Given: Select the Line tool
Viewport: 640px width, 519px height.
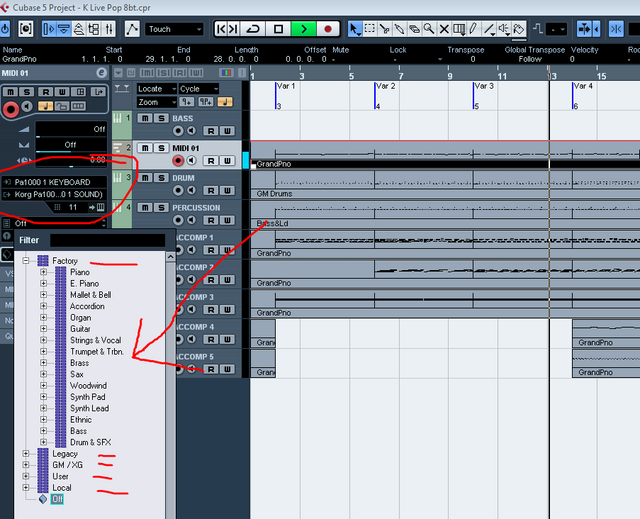Looking at the screenshot, I should tap(489, 29).
